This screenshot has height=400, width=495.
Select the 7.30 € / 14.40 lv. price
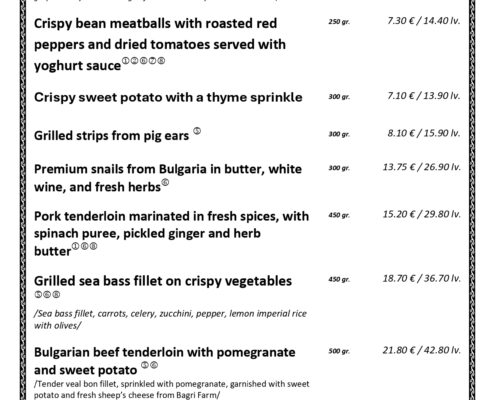tap(423, 21)
